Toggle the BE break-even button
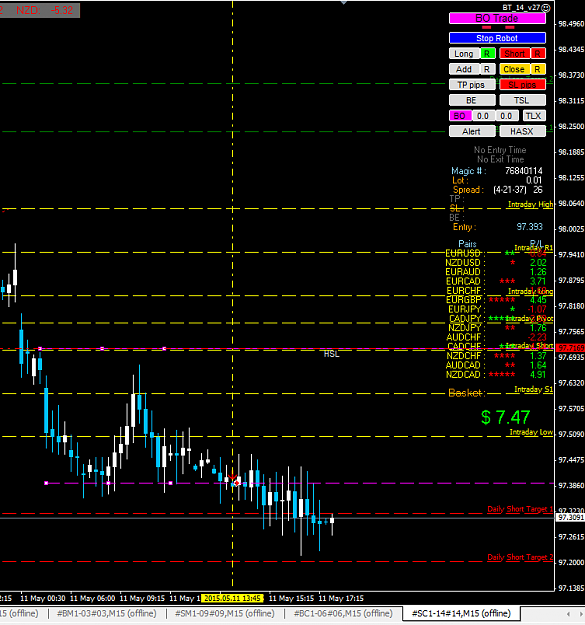The width and height of the screenshot is (585, 625). 472,100
